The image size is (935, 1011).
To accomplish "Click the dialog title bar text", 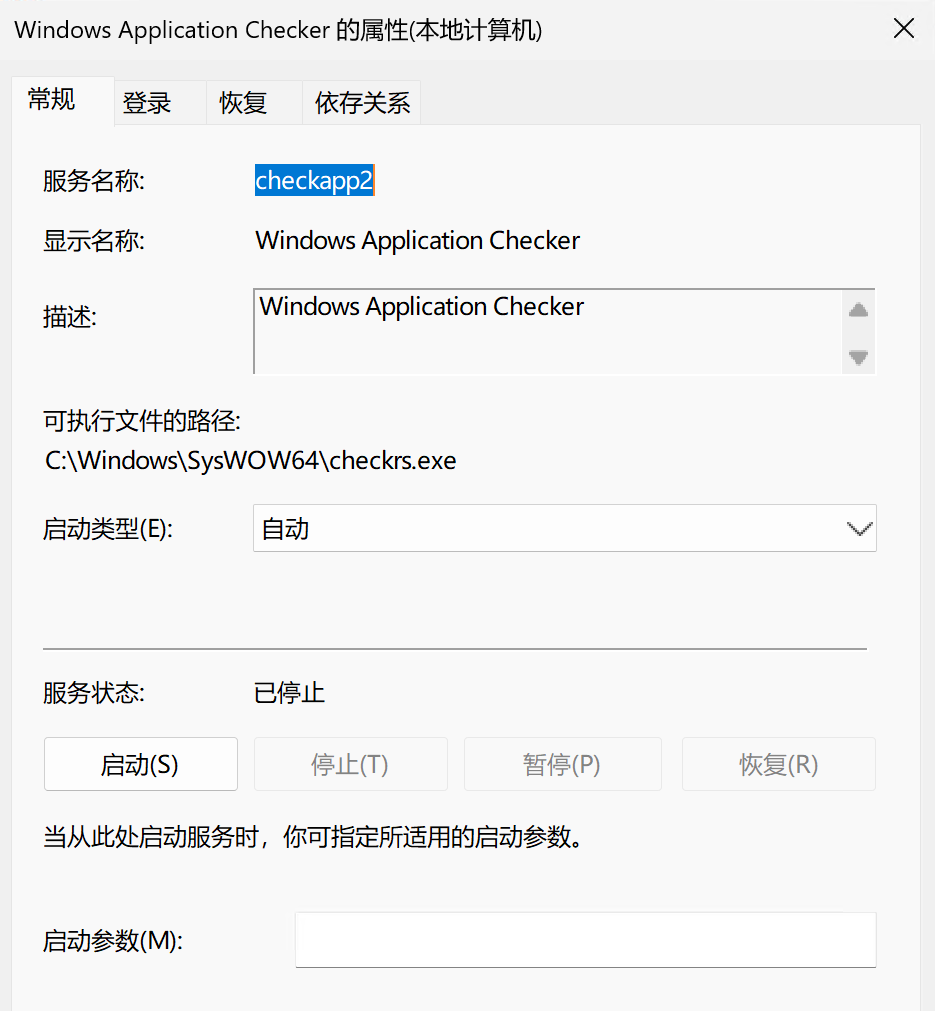I will (x=278, y=29).
